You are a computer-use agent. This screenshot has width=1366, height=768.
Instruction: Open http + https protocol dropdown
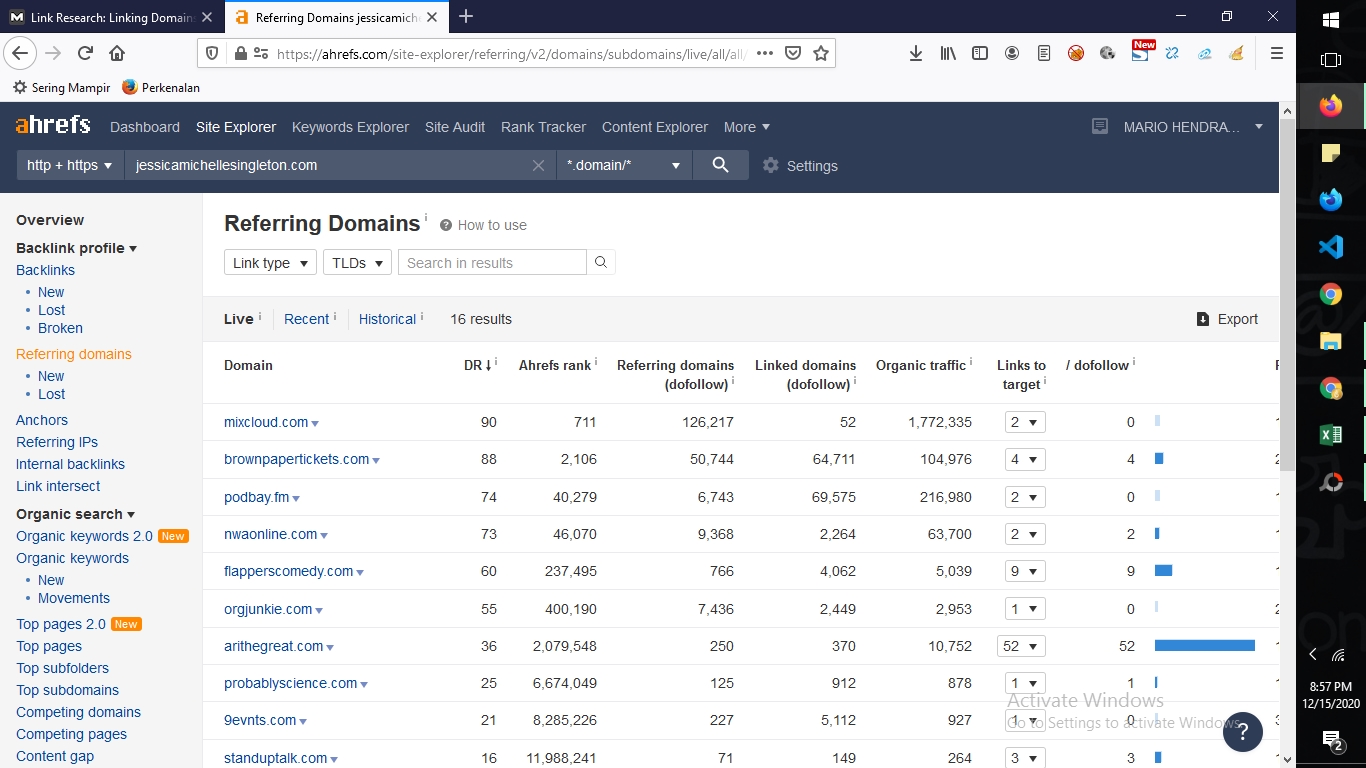pos(70,165)
